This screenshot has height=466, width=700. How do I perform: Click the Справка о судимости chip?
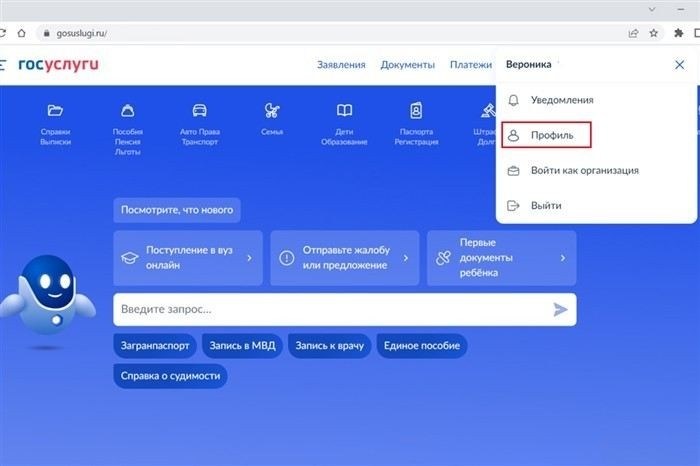(x=170, y=376)
